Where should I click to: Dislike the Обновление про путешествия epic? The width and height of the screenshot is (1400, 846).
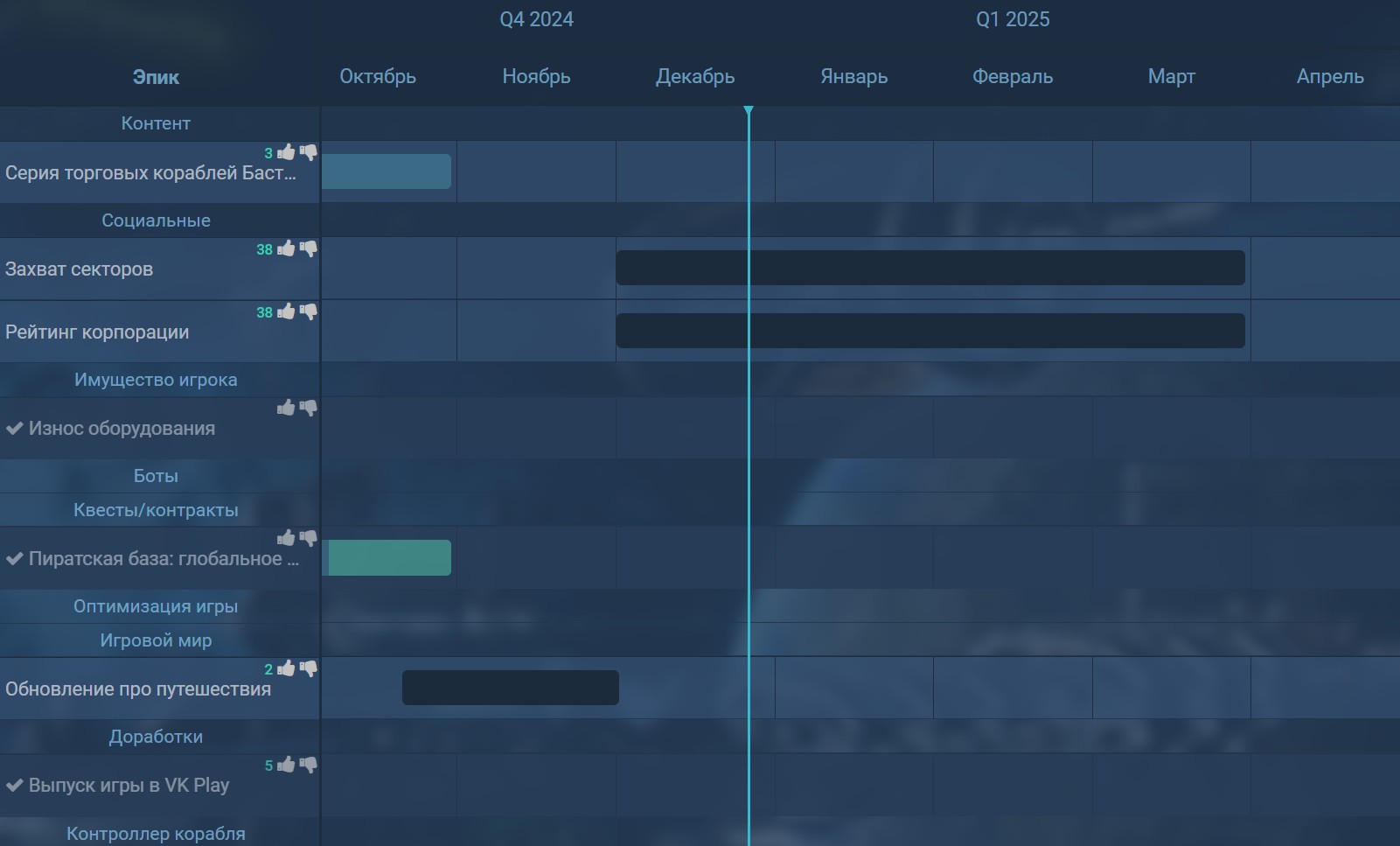pos(308,669)
